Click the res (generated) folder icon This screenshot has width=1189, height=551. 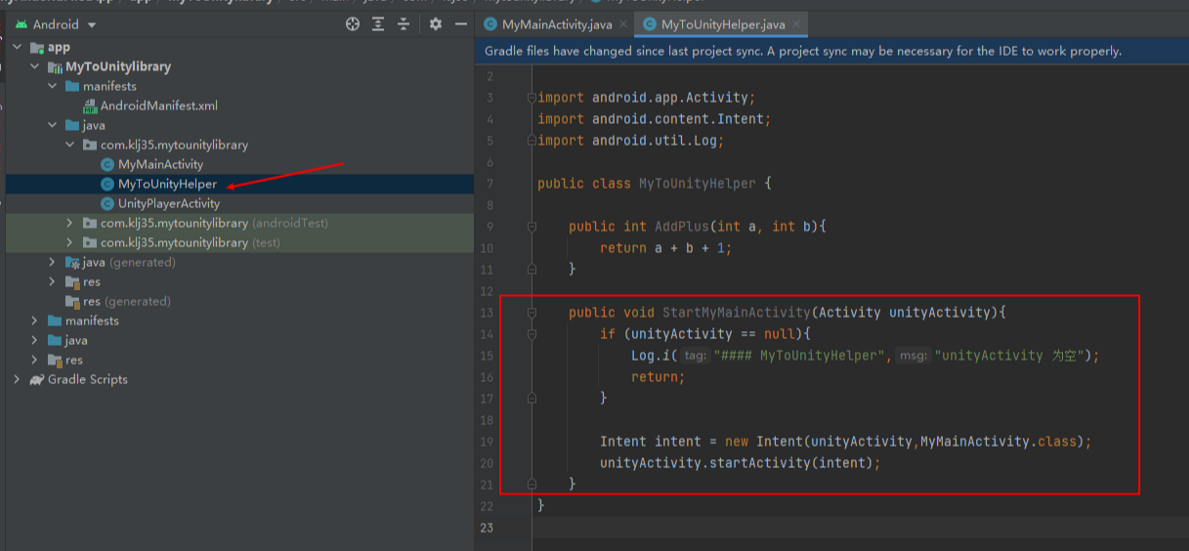[72, 302]
